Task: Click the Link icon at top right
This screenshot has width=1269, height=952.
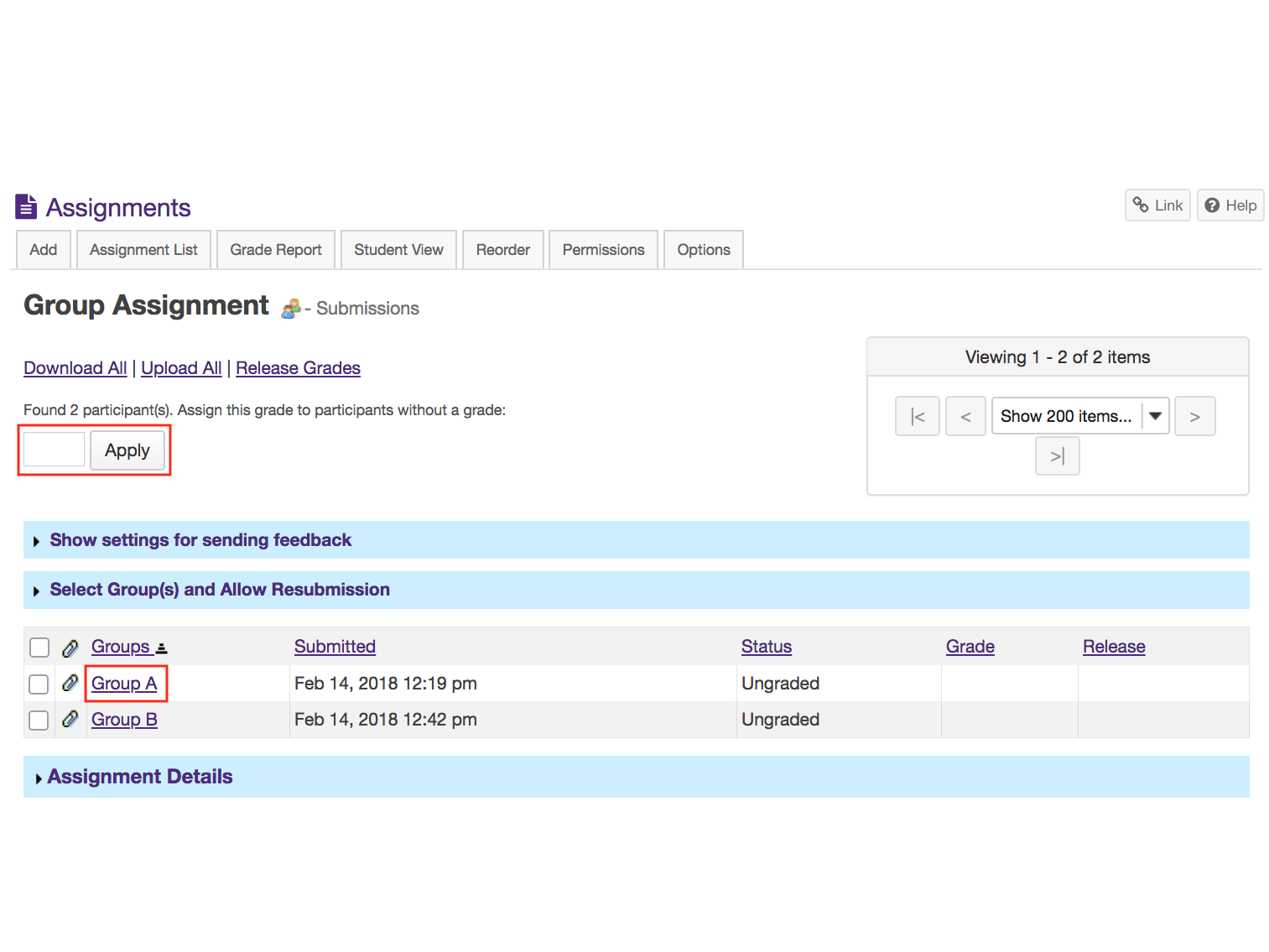Action: 1141,205
